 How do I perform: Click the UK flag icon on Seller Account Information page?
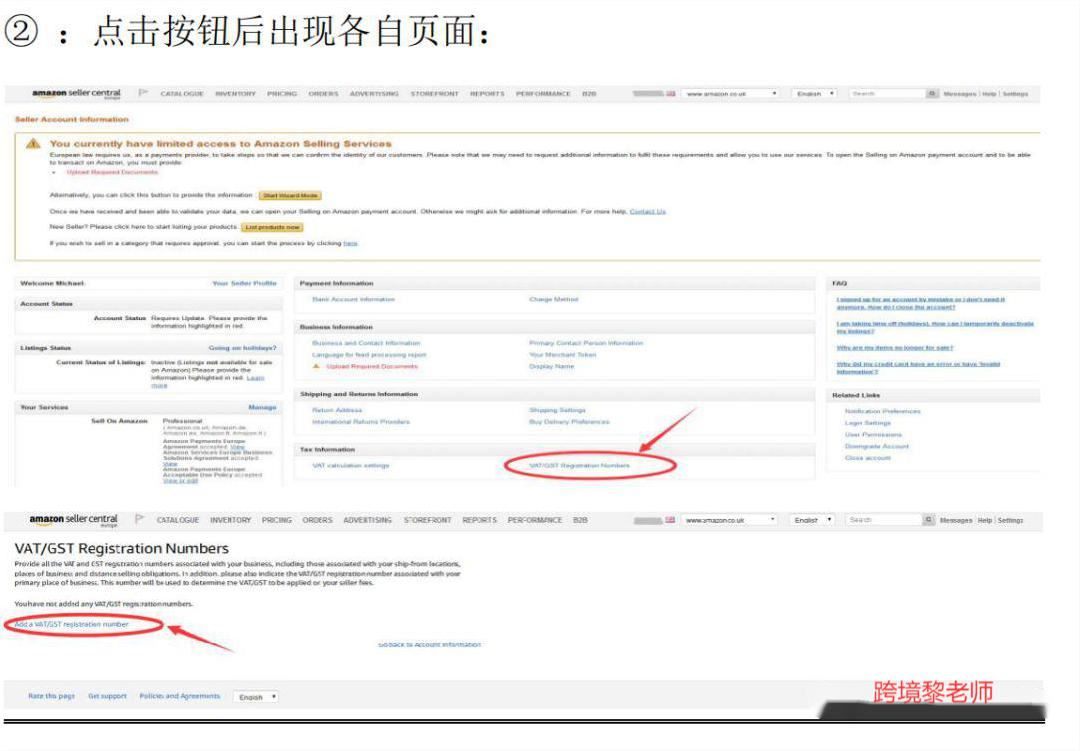670,94
